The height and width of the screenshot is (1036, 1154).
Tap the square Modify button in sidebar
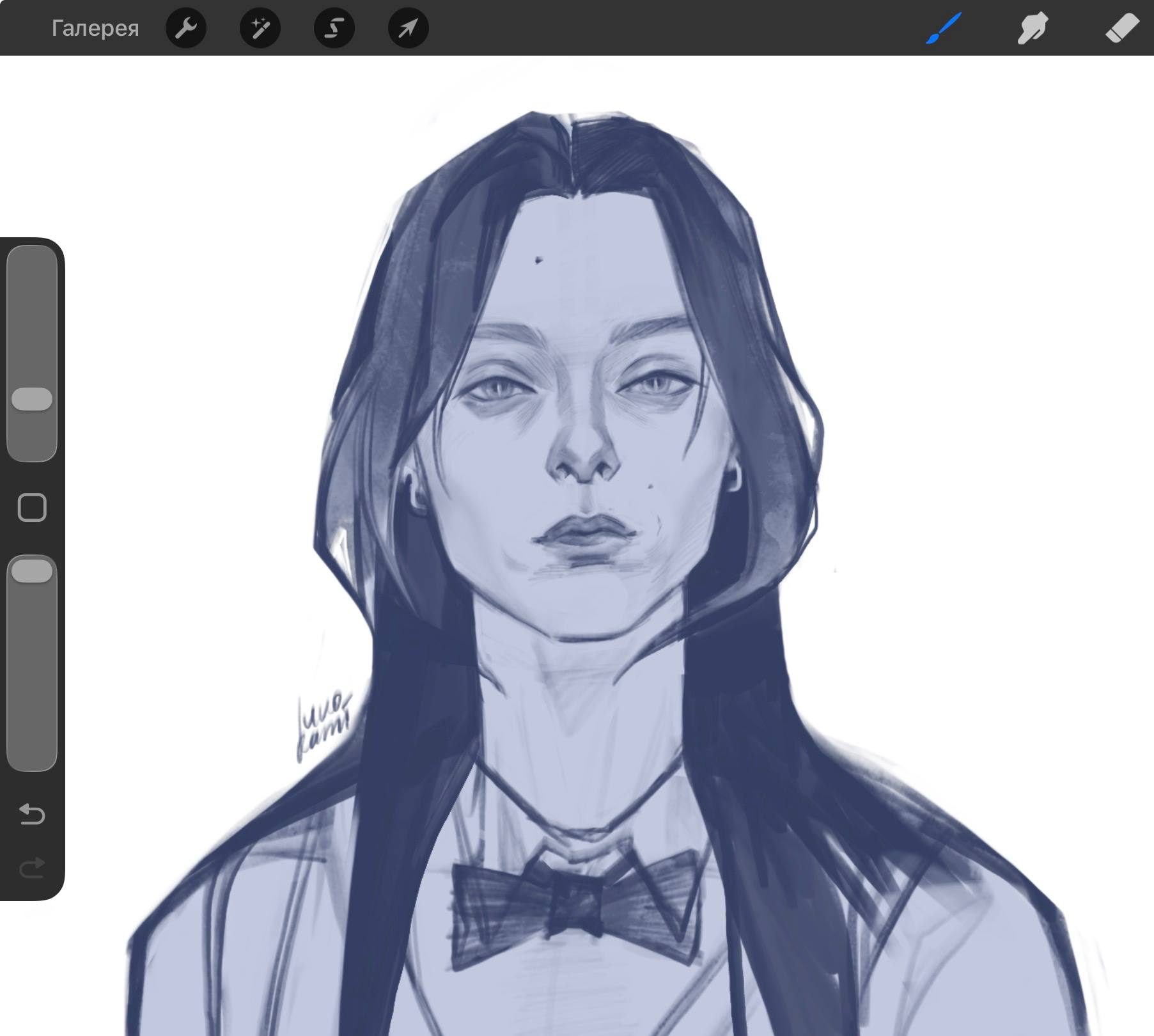coord(32,508)
